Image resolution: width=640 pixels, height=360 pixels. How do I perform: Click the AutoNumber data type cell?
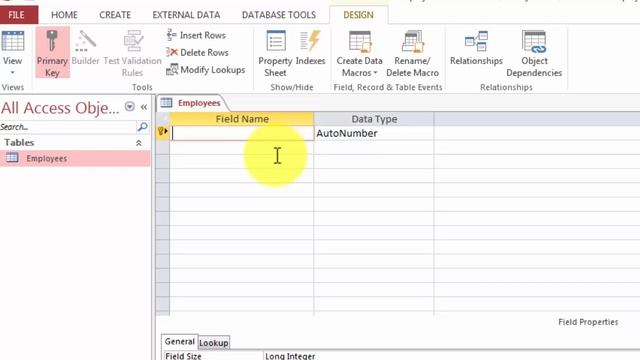point(374,133)
